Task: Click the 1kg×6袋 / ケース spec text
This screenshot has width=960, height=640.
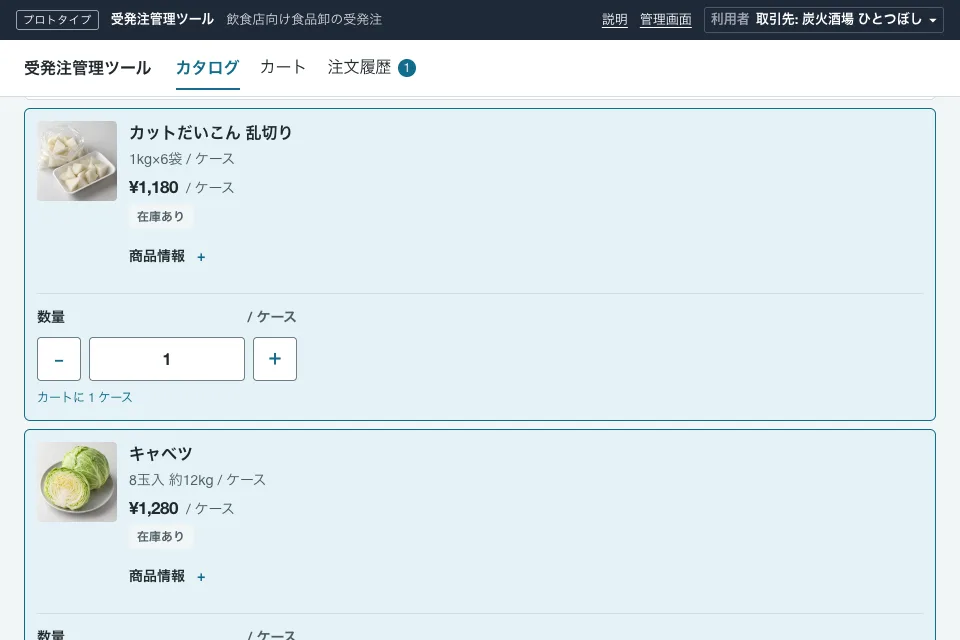Action: [182, 159]
